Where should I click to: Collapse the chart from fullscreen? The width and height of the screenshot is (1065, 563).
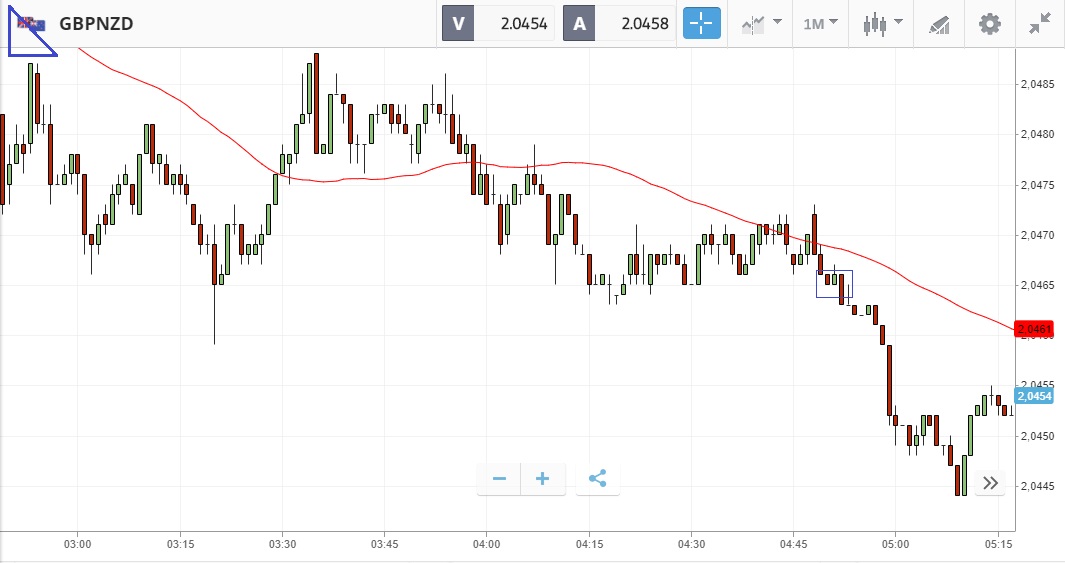(1041, 23)
